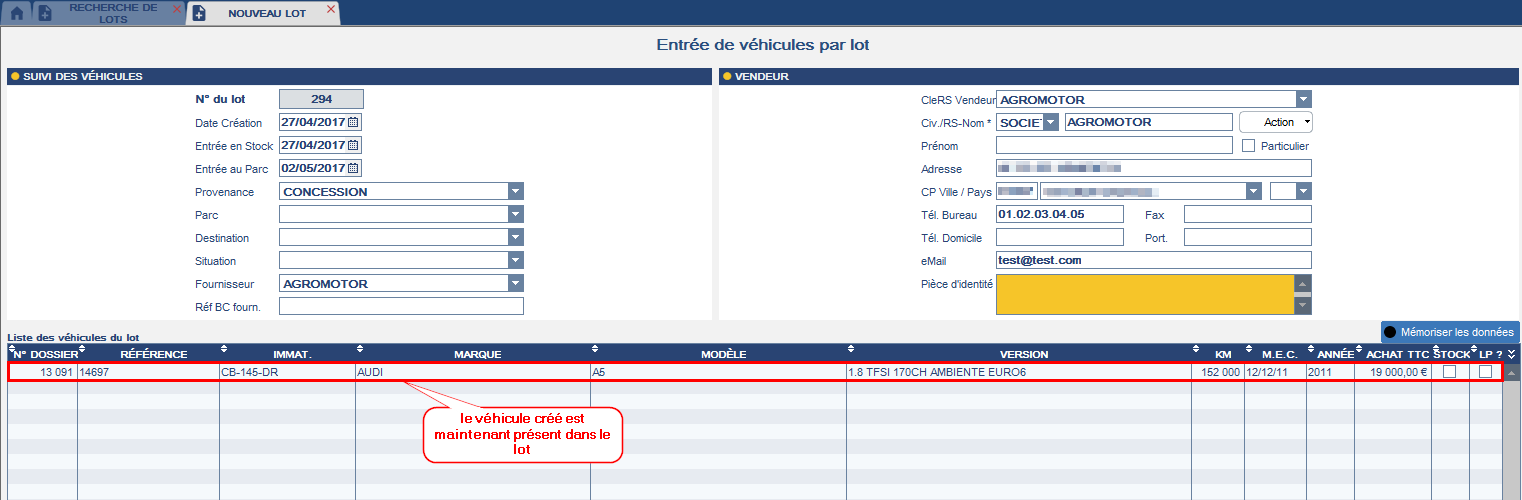Expand the table columns chevron icon
This screenshot has width=1522, height=500.
point(1511,354)
